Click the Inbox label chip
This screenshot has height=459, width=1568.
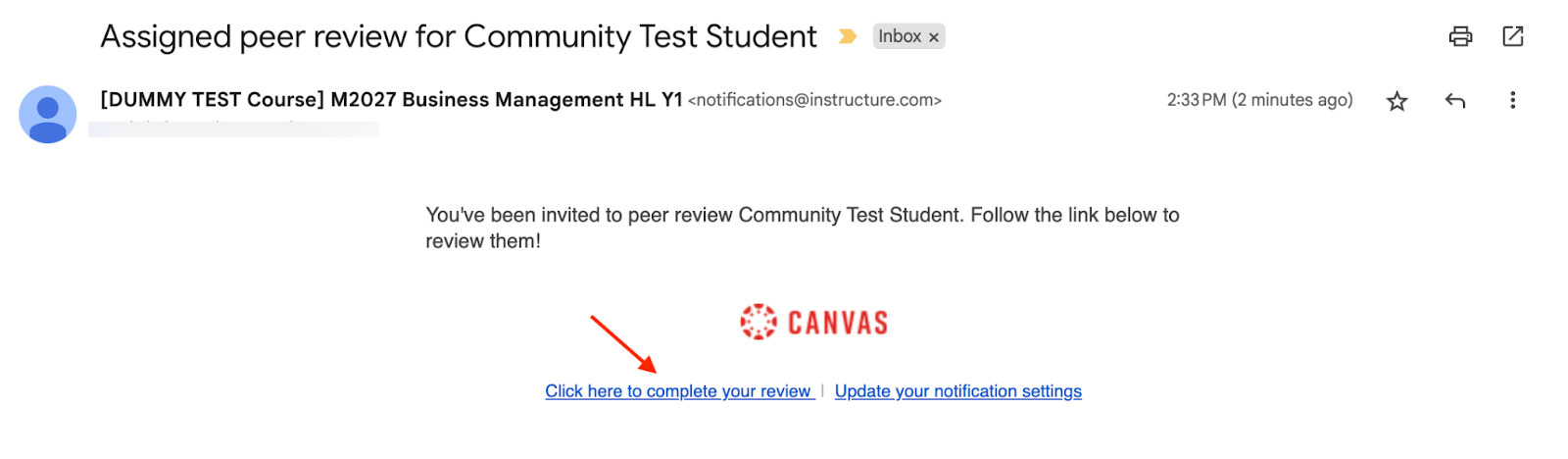click(899, 36)
